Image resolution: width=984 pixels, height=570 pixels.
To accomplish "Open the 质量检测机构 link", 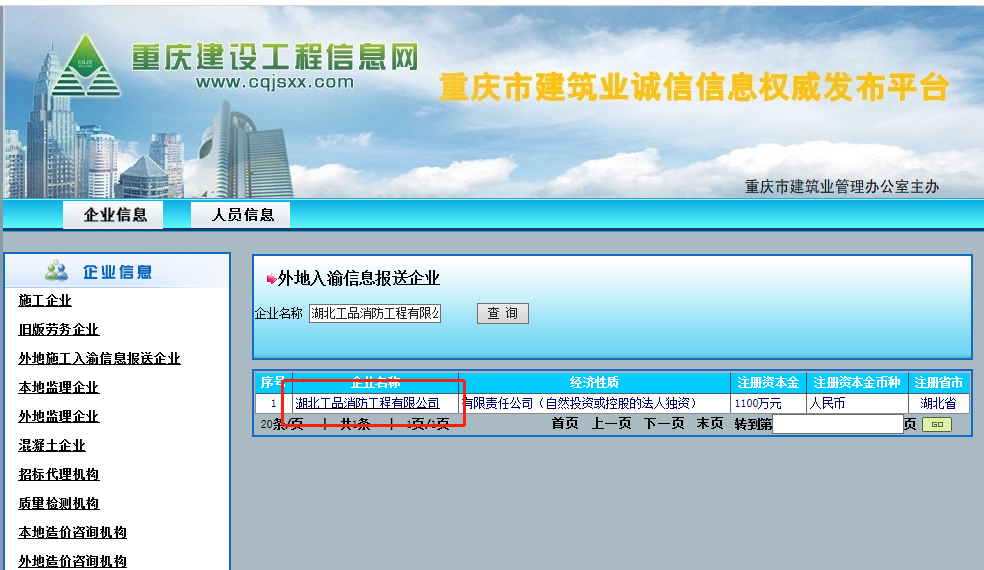I will [58, 503].
